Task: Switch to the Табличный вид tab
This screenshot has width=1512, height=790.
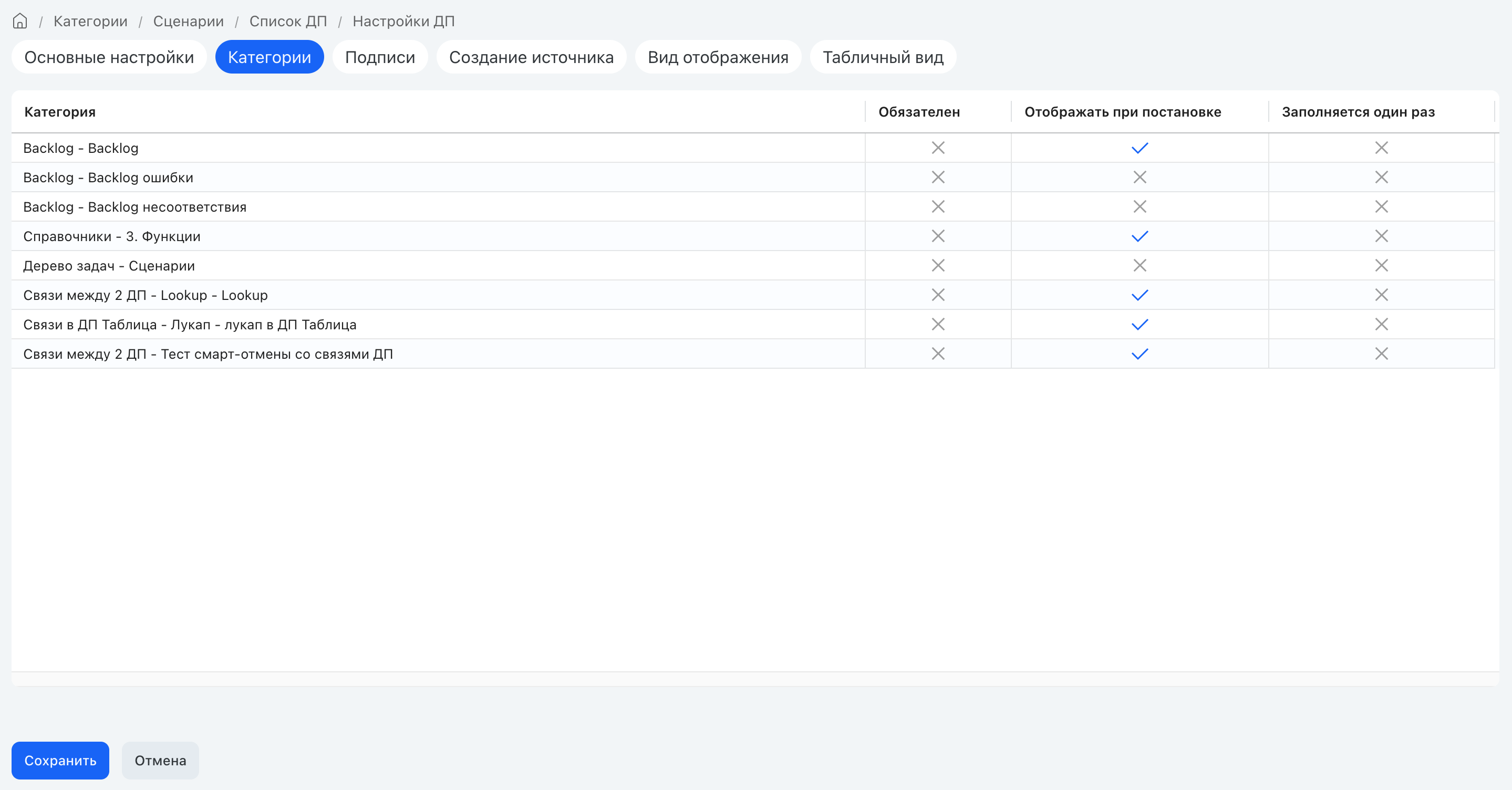Action: (883, 57)
